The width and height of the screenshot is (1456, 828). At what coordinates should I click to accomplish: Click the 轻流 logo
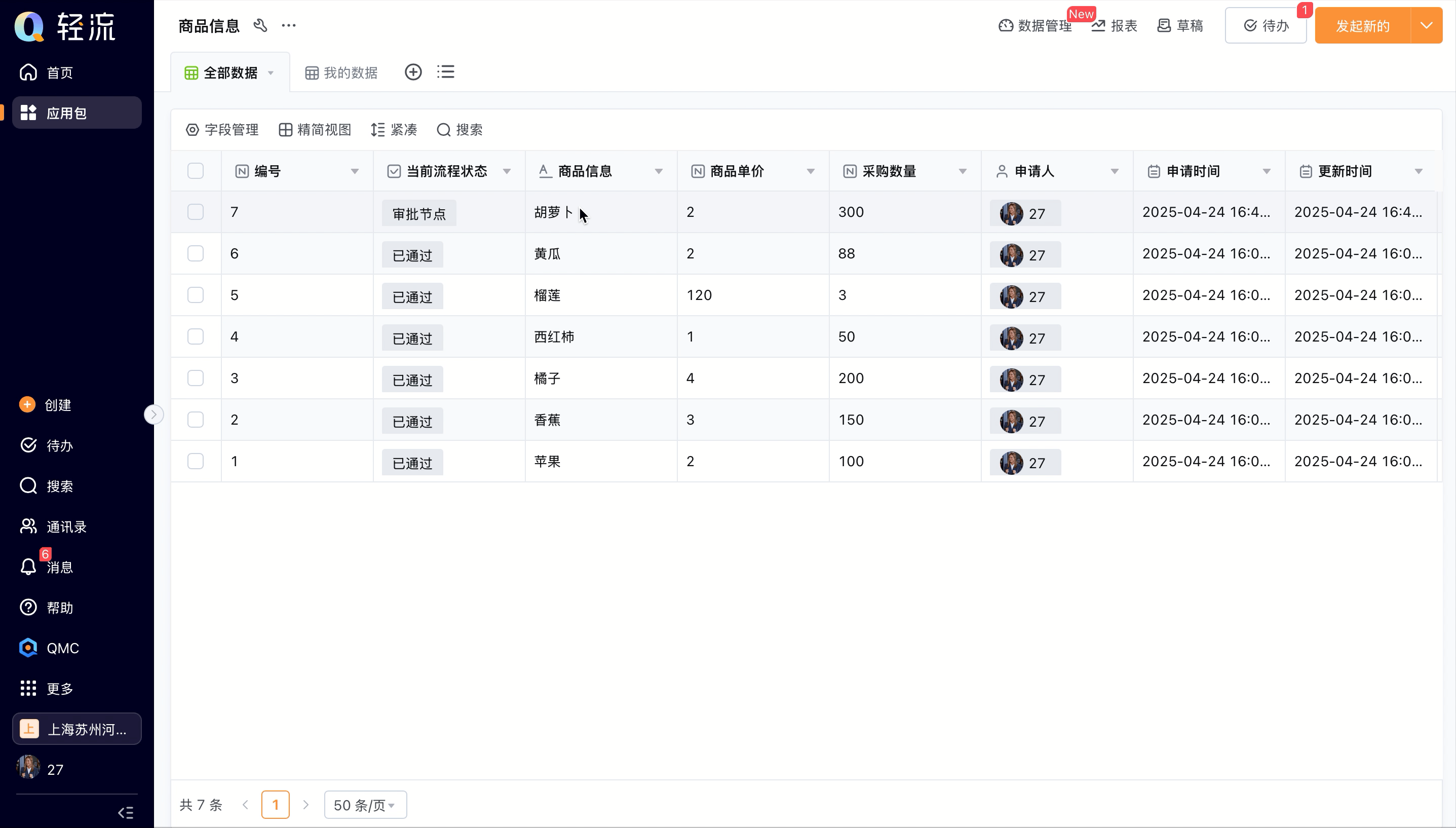(x=65, y=26)
